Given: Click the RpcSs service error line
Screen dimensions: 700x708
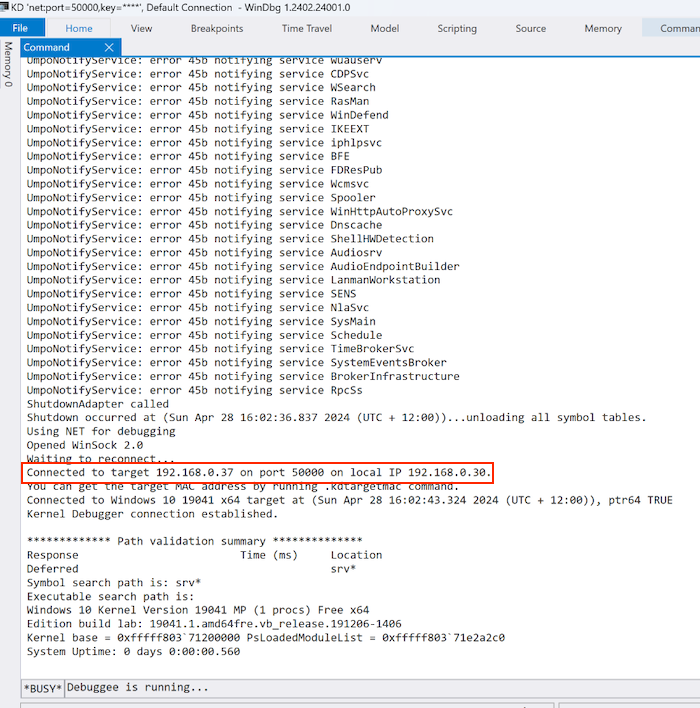Looking at the screenshot, I should pos(194,390).
